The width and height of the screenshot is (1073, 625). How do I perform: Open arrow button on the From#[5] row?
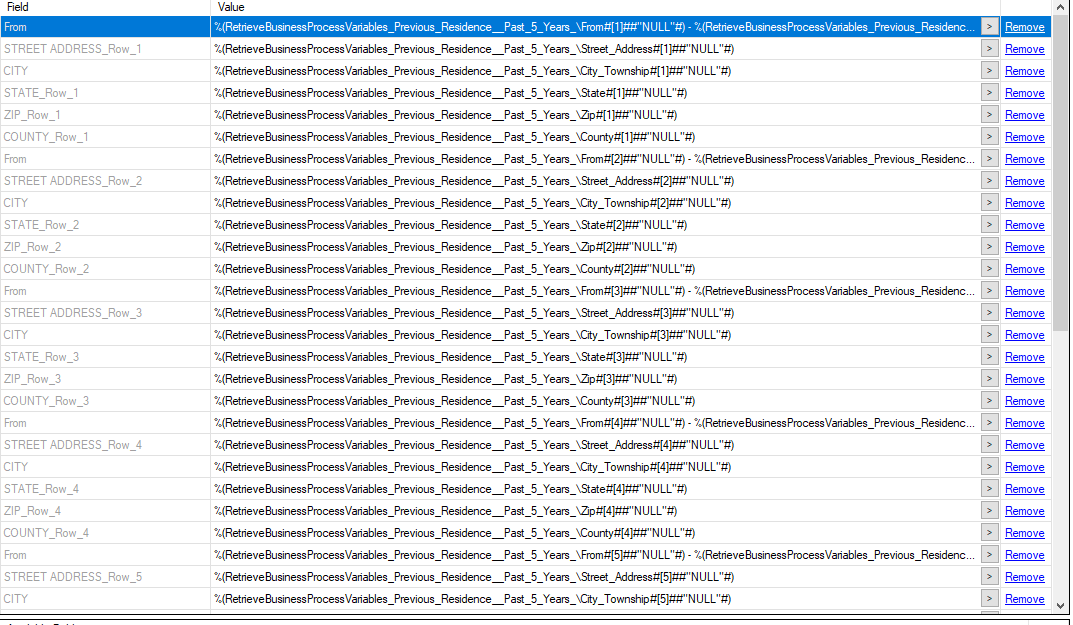tap(990, 554)
